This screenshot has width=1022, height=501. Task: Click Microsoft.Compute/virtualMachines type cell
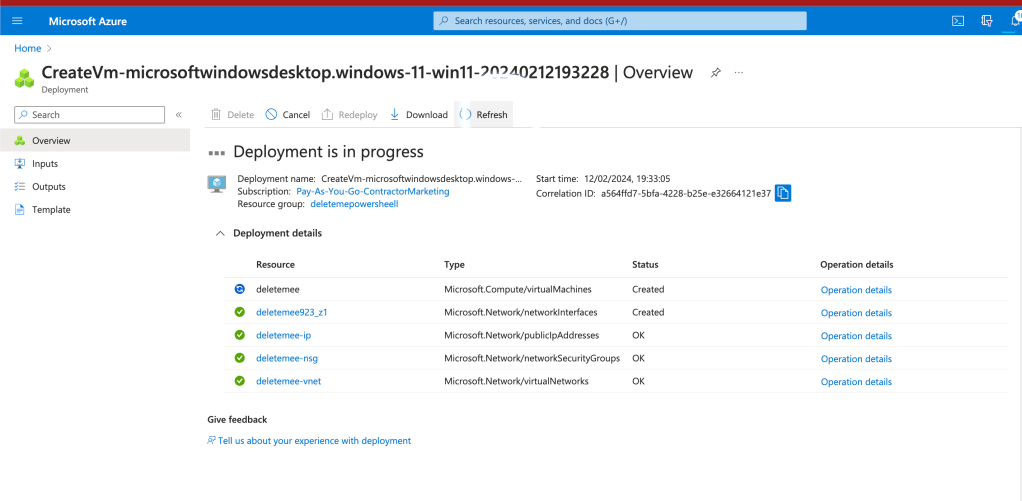[518, 289]
